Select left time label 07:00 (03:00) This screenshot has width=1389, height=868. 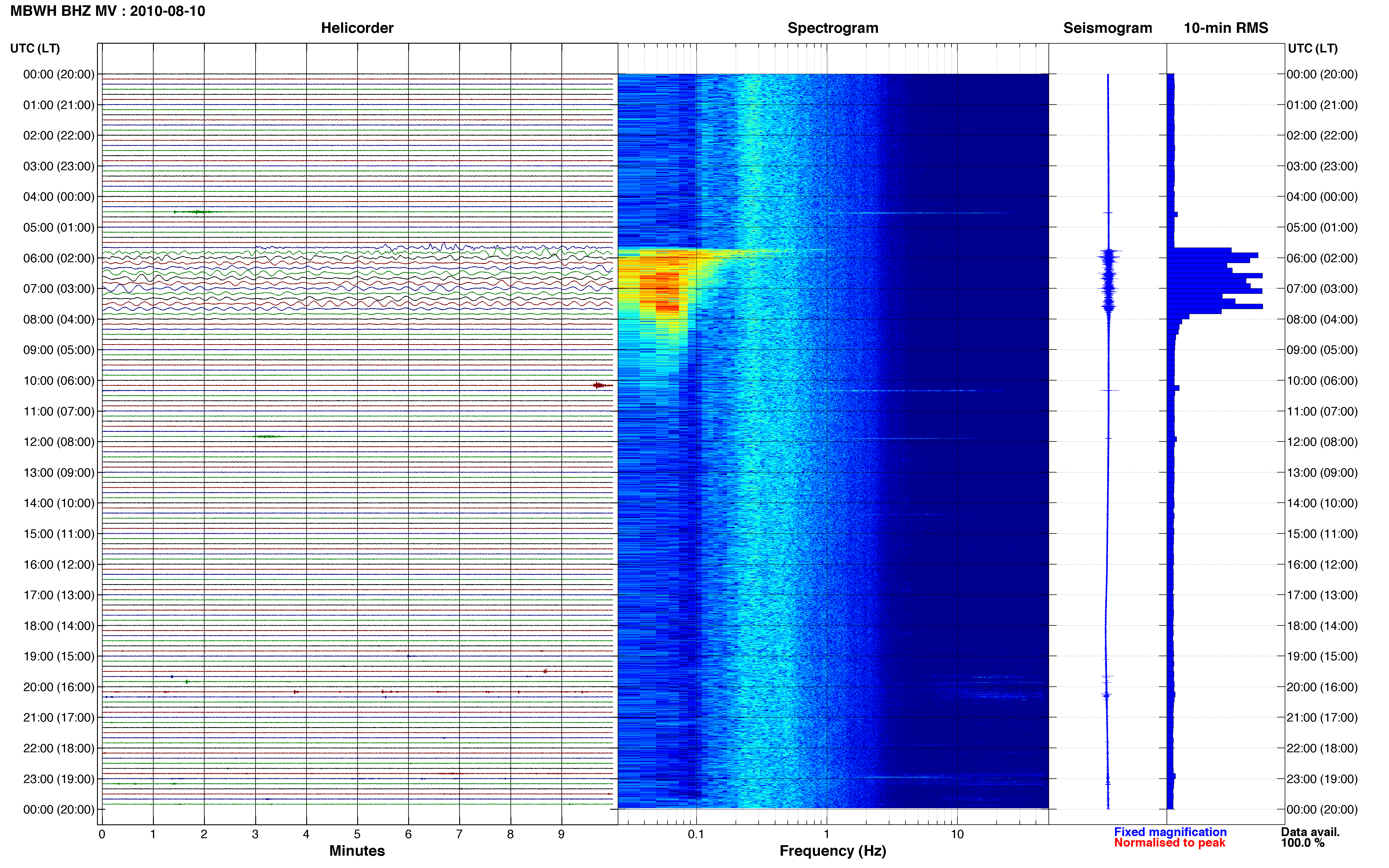59,288
